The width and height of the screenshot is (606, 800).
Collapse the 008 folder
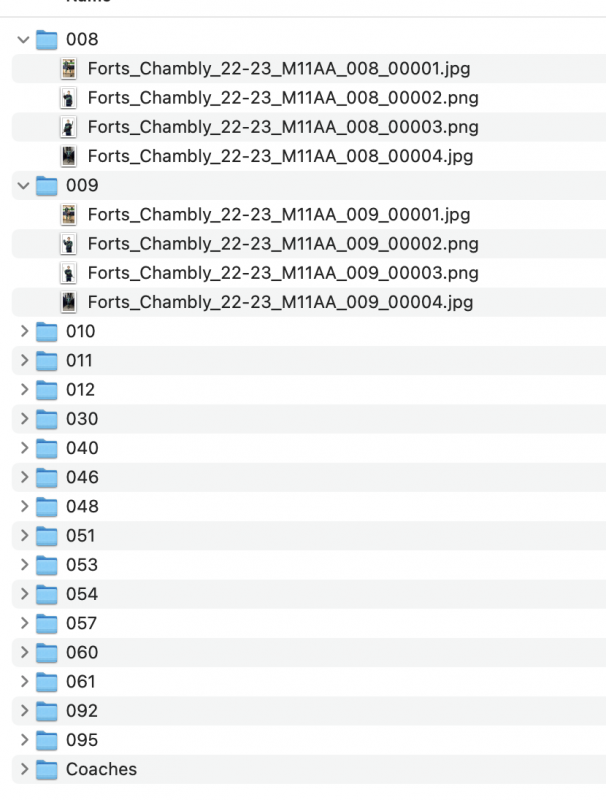23,39
